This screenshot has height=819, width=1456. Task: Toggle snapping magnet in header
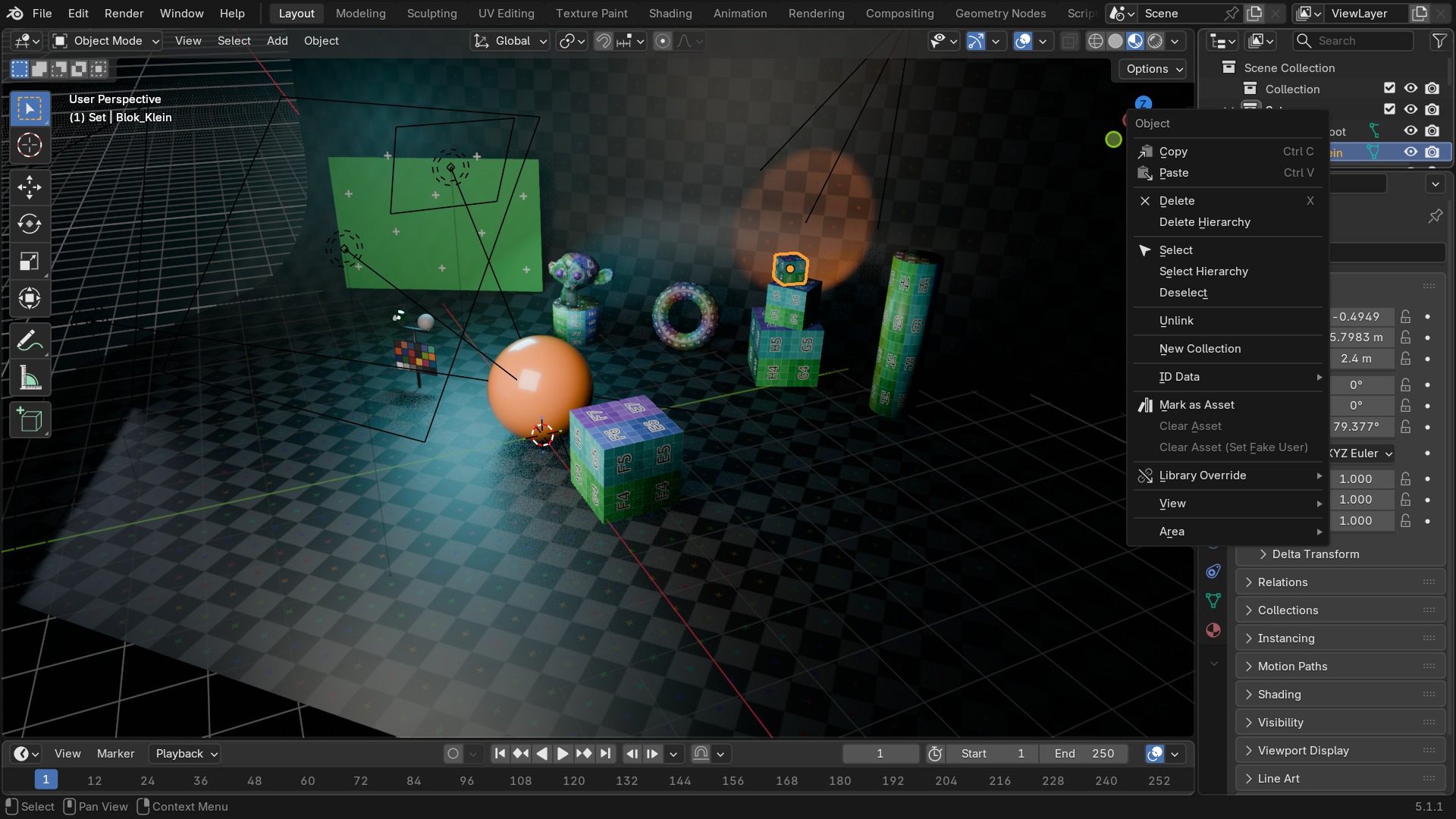604,41
